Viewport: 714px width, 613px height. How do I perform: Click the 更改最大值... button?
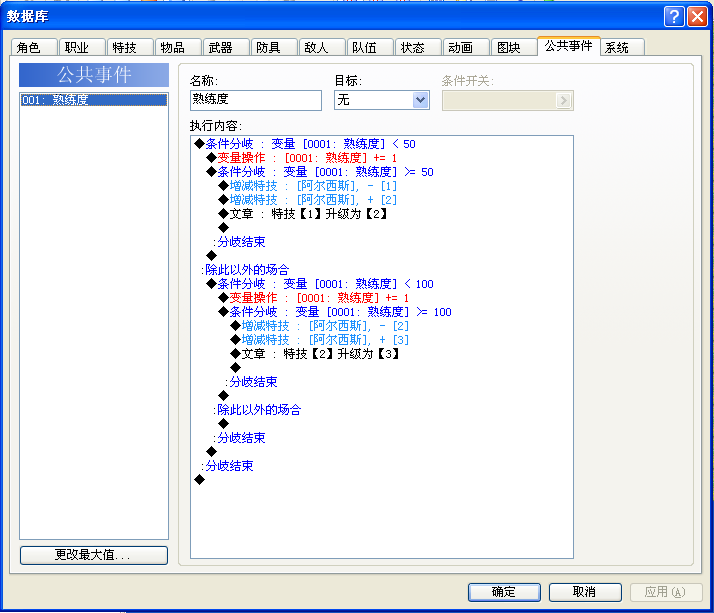(x=94, y=555)
